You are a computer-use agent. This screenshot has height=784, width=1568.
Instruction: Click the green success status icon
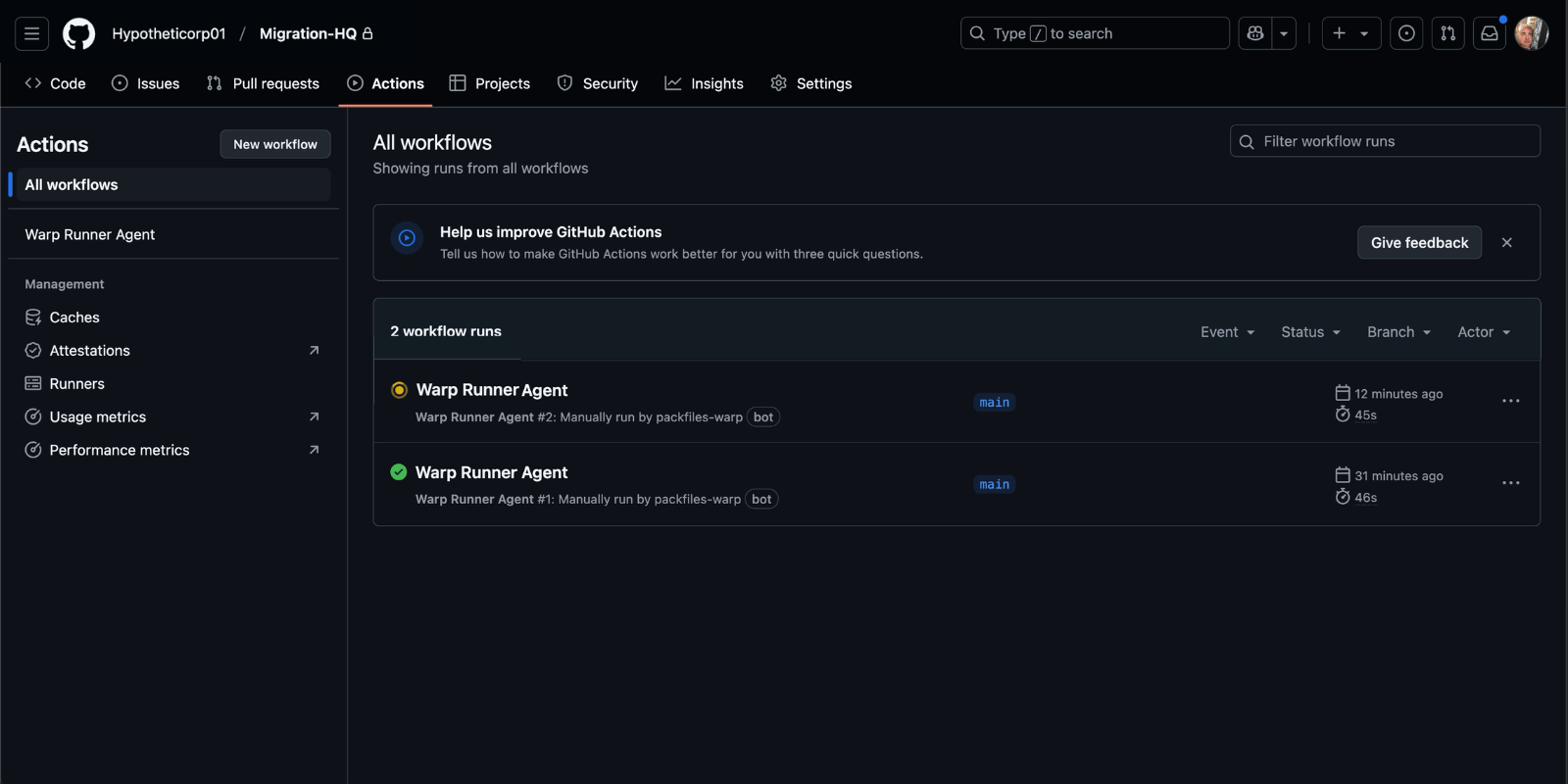(399, 472)
